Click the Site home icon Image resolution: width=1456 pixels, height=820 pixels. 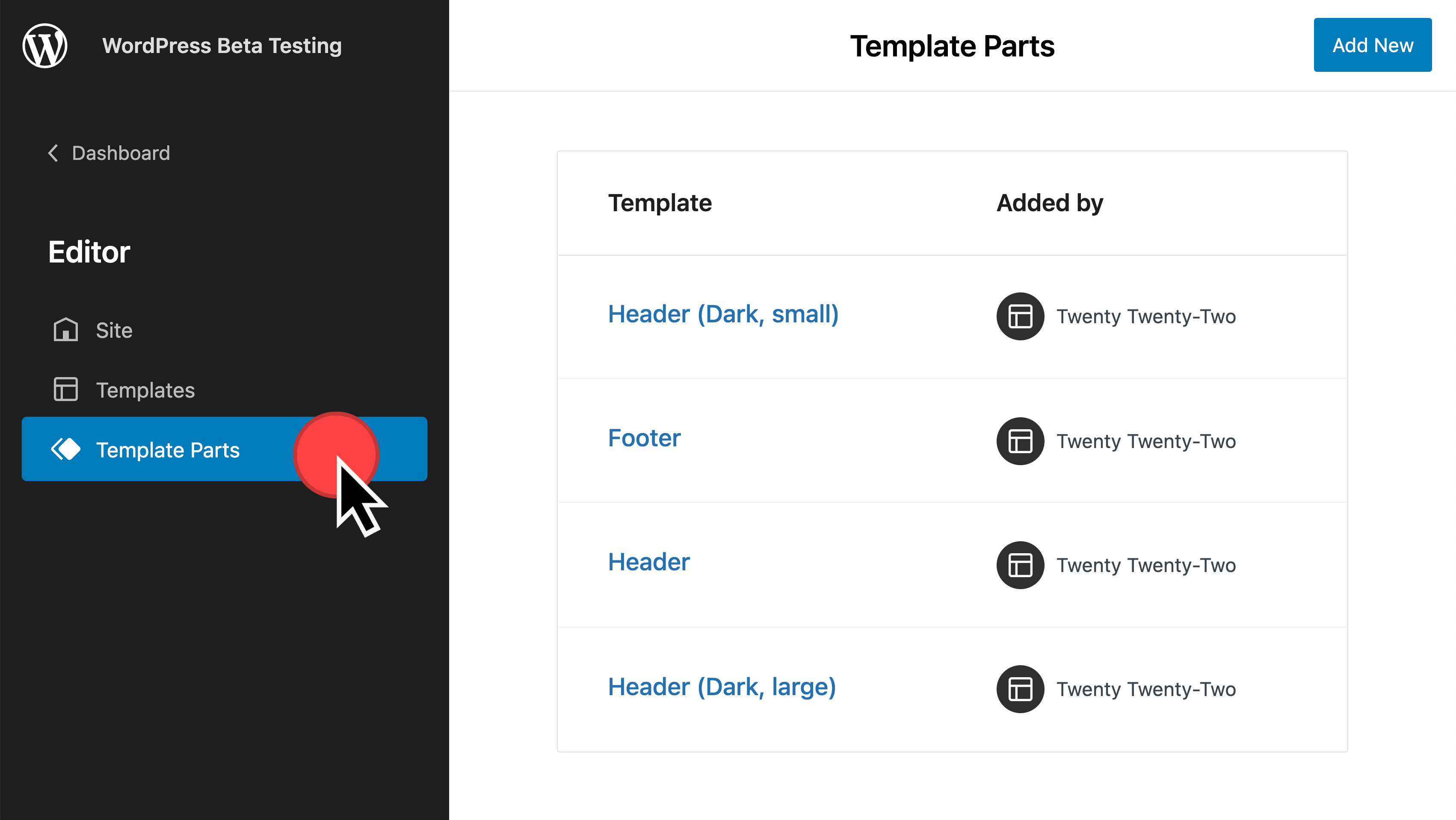coord(65,330)
